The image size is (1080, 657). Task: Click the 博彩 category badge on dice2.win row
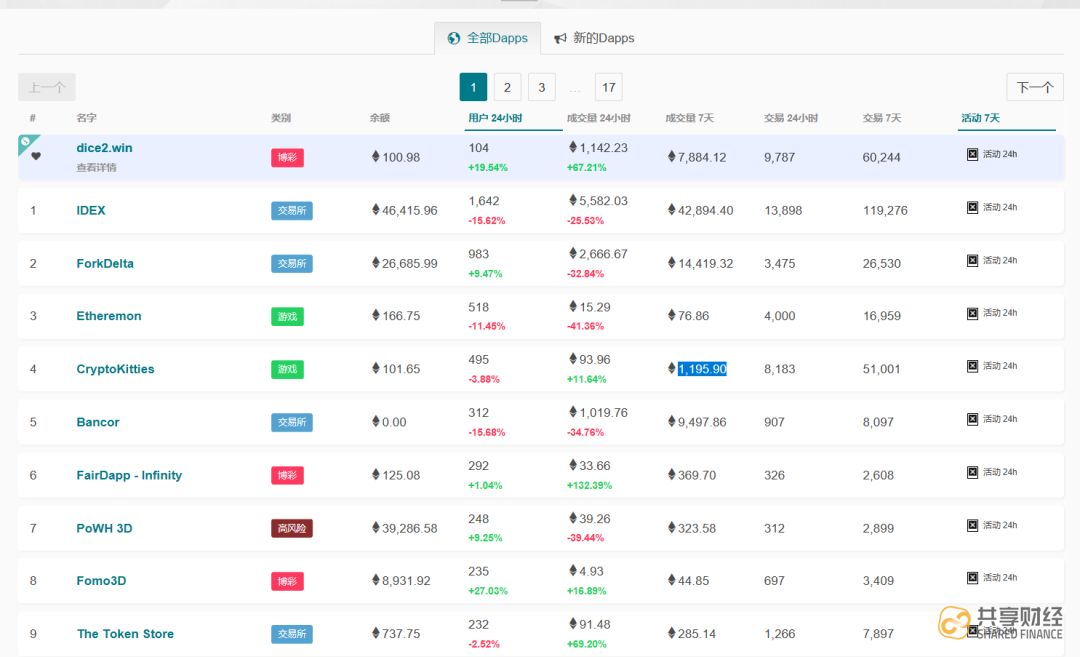pyautogui.click(x=287, y=158)
